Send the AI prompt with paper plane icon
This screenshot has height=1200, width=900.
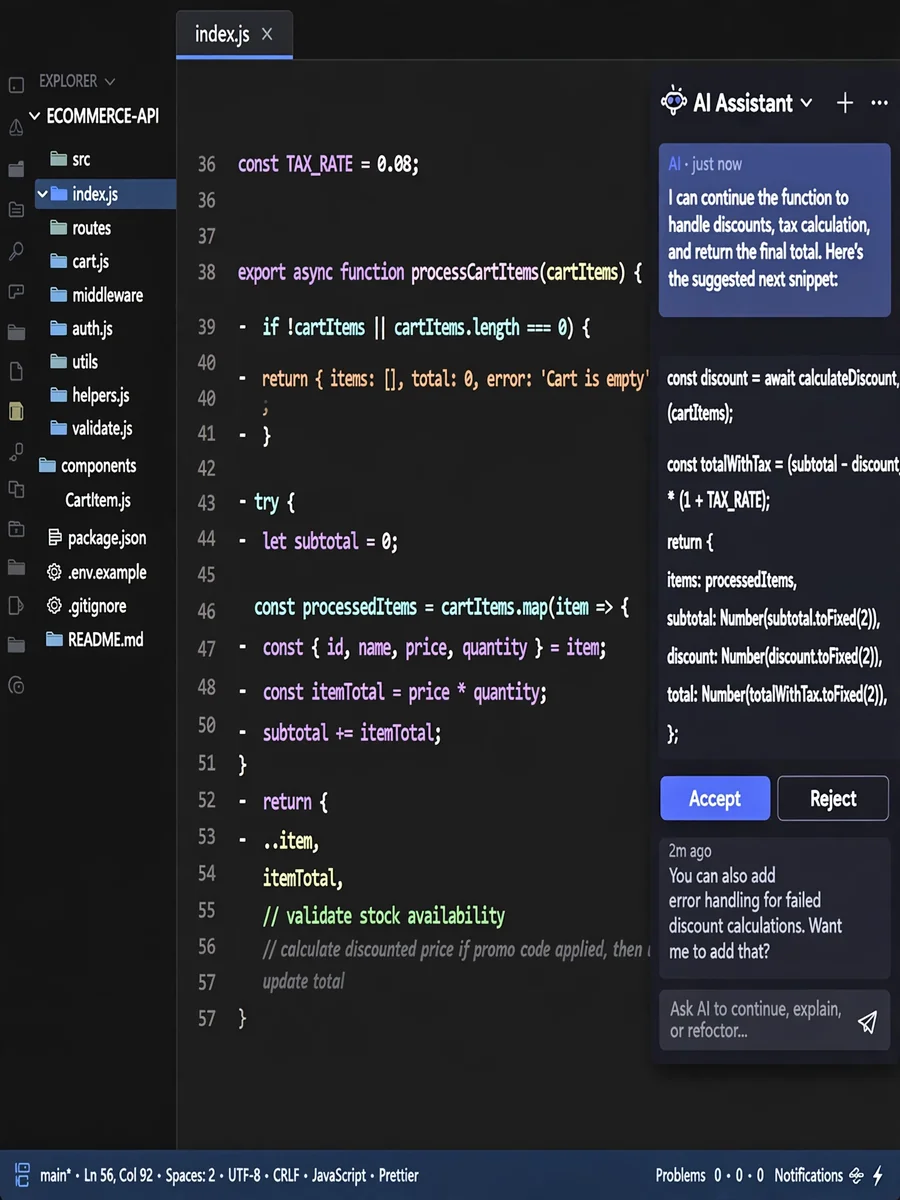click(867, 1021)
